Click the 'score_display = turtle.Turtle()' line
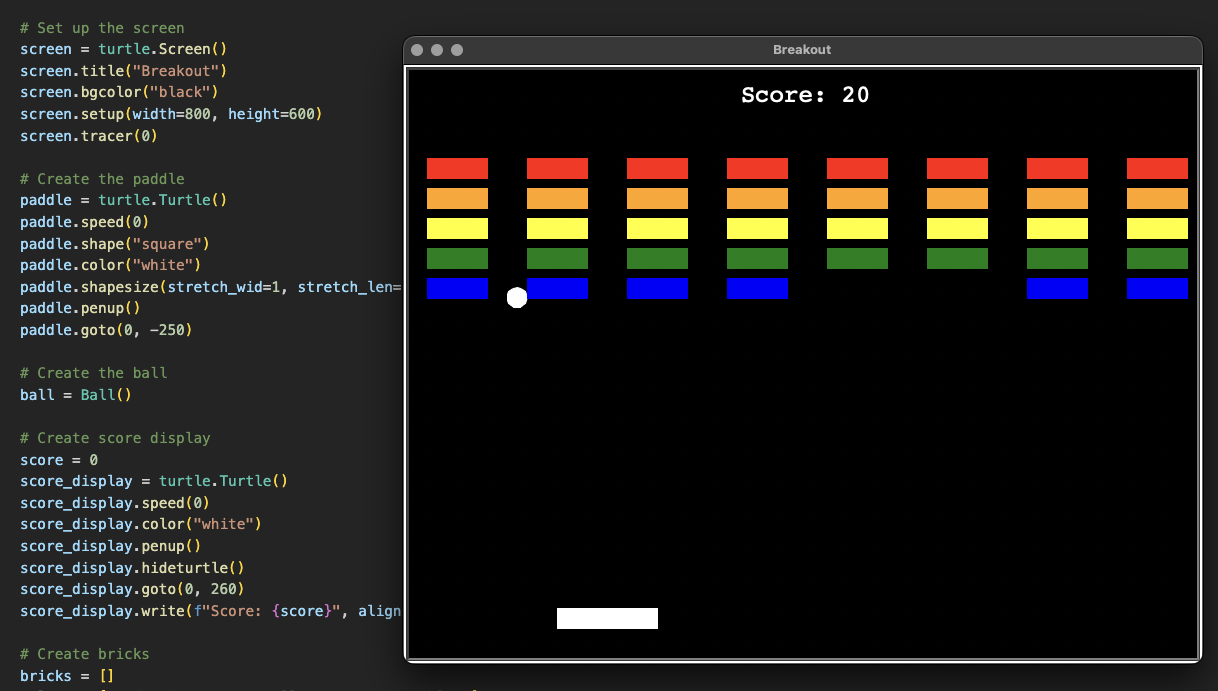 pos(154,481)
